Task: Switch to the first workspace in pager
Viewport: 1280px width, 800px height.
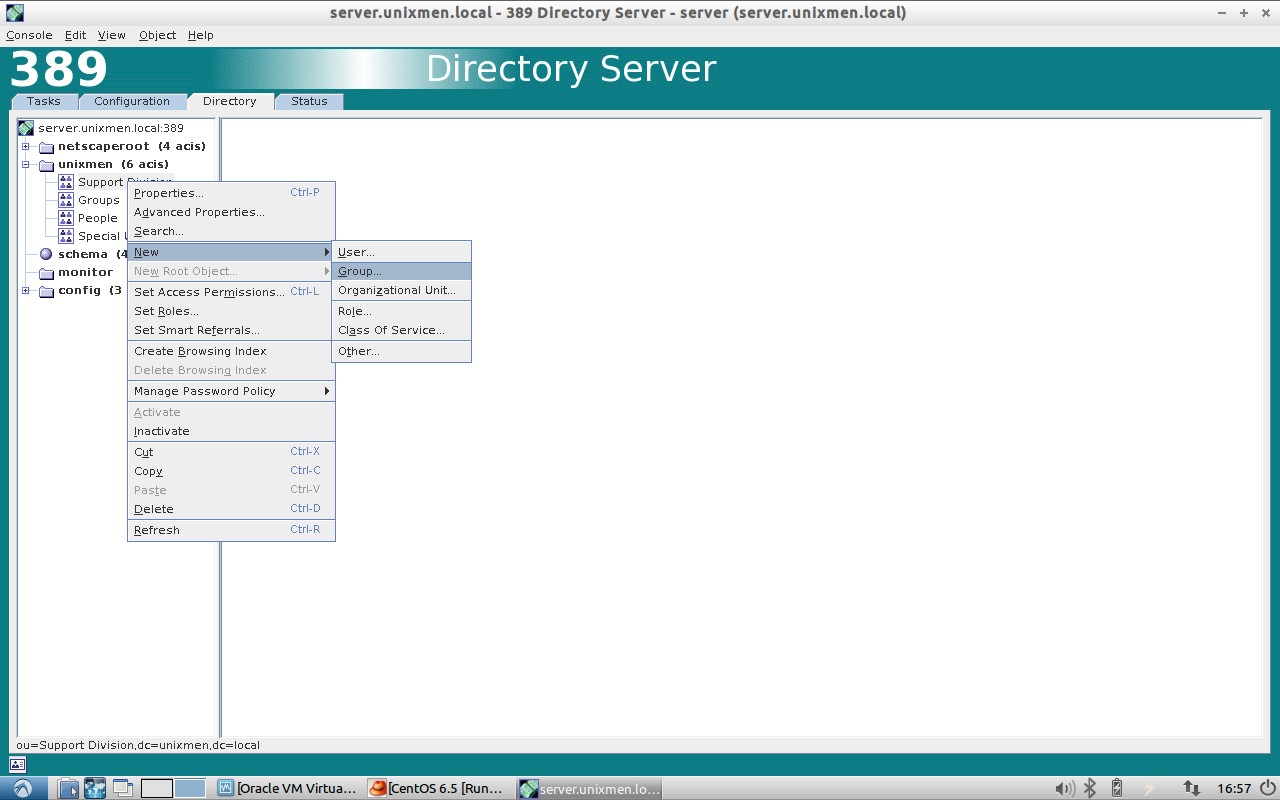Action: pos(157,788)
